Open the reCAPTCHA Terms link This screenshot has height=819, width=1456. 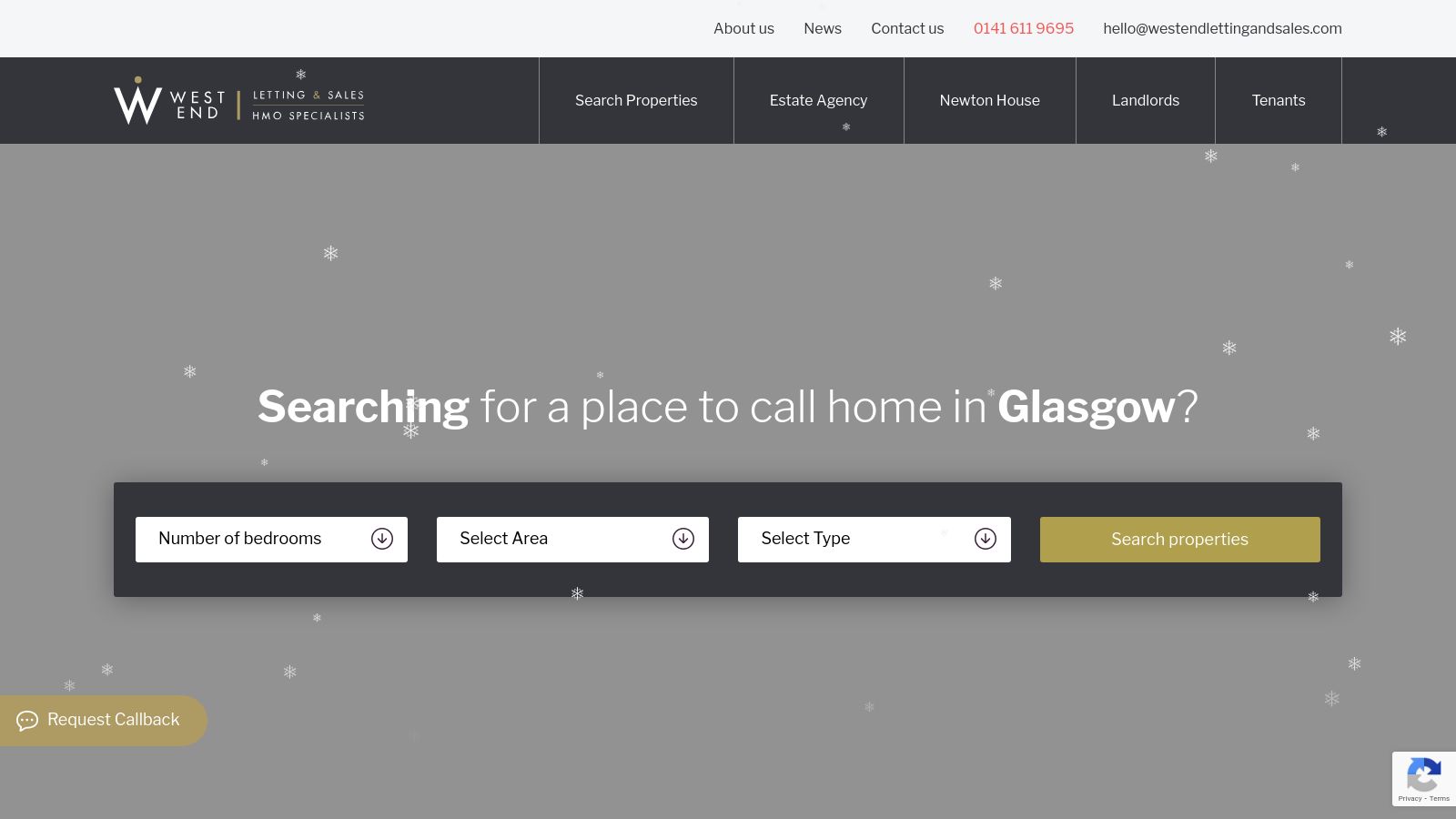pos(1440,799)
